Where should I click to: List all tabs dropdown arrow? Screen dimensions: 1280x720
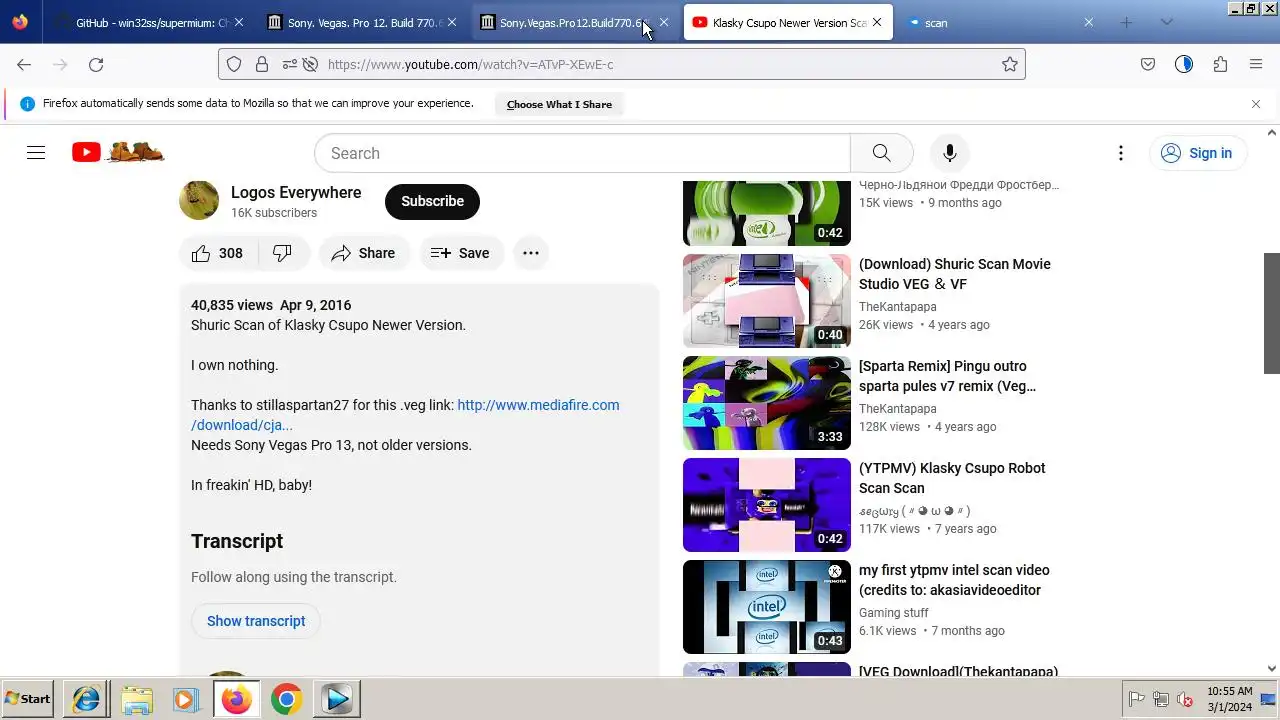pyautogui.click(x=1166, y=22)
